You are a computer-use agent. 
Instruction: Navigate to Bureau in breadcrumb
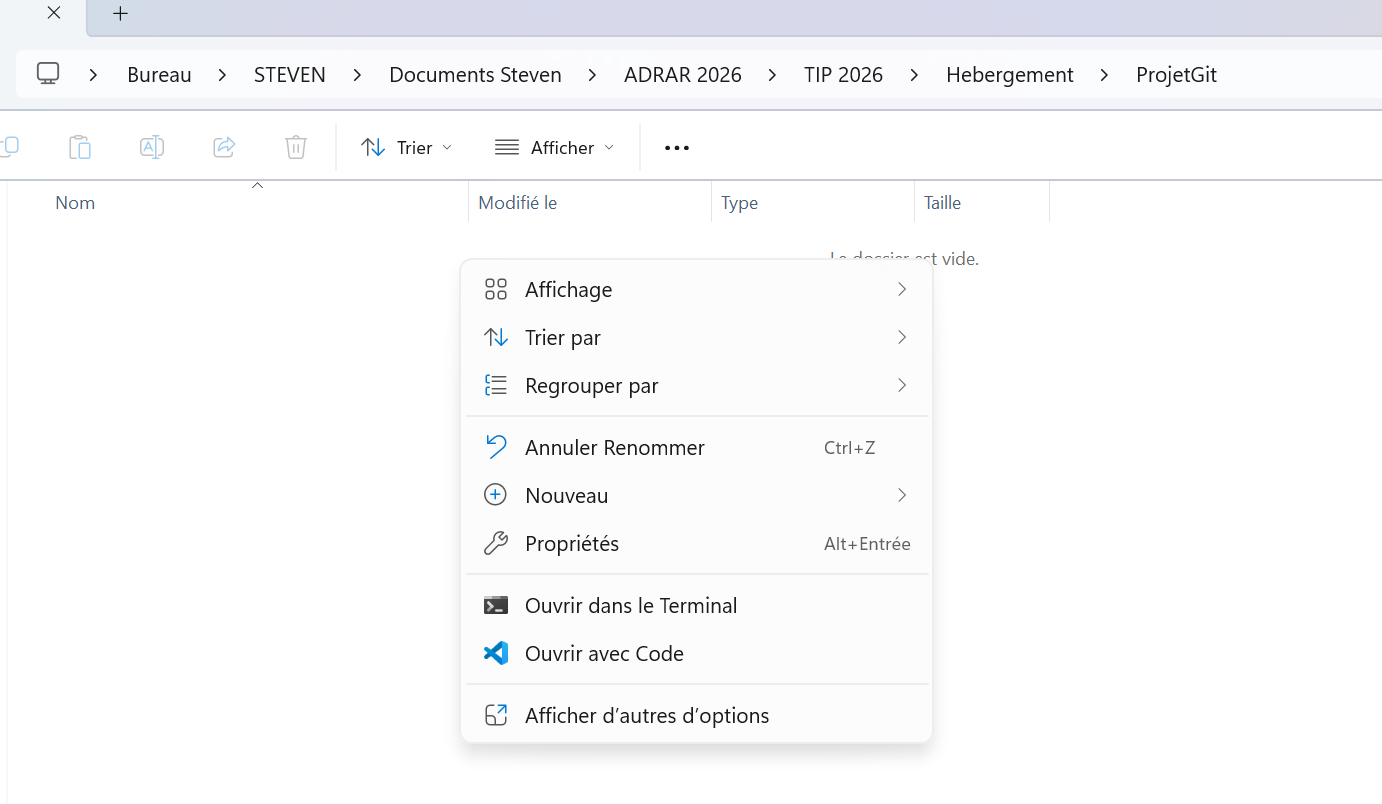click(x=159, y=75)
